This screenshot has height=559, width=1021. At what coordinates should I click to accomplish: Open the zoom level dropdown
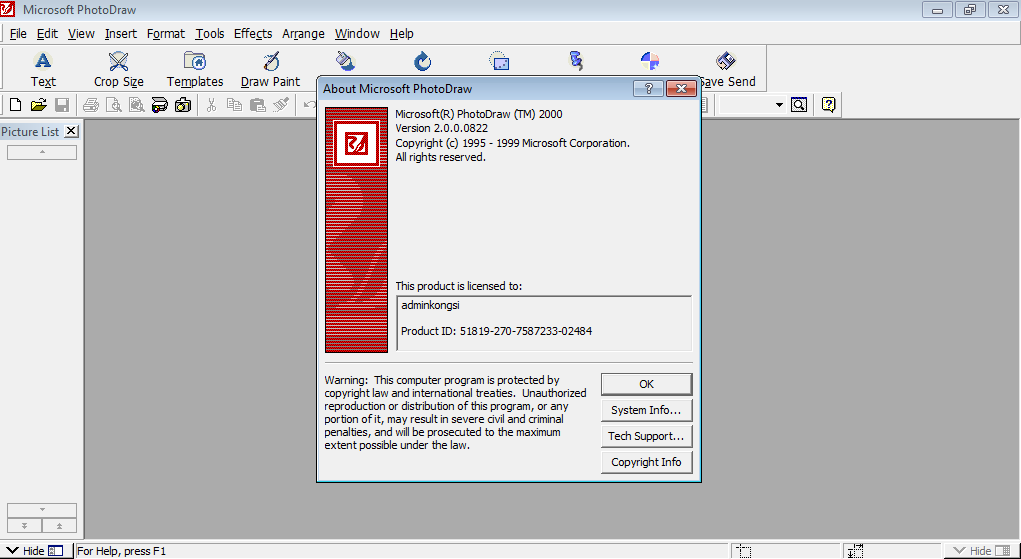coord(779,105)
